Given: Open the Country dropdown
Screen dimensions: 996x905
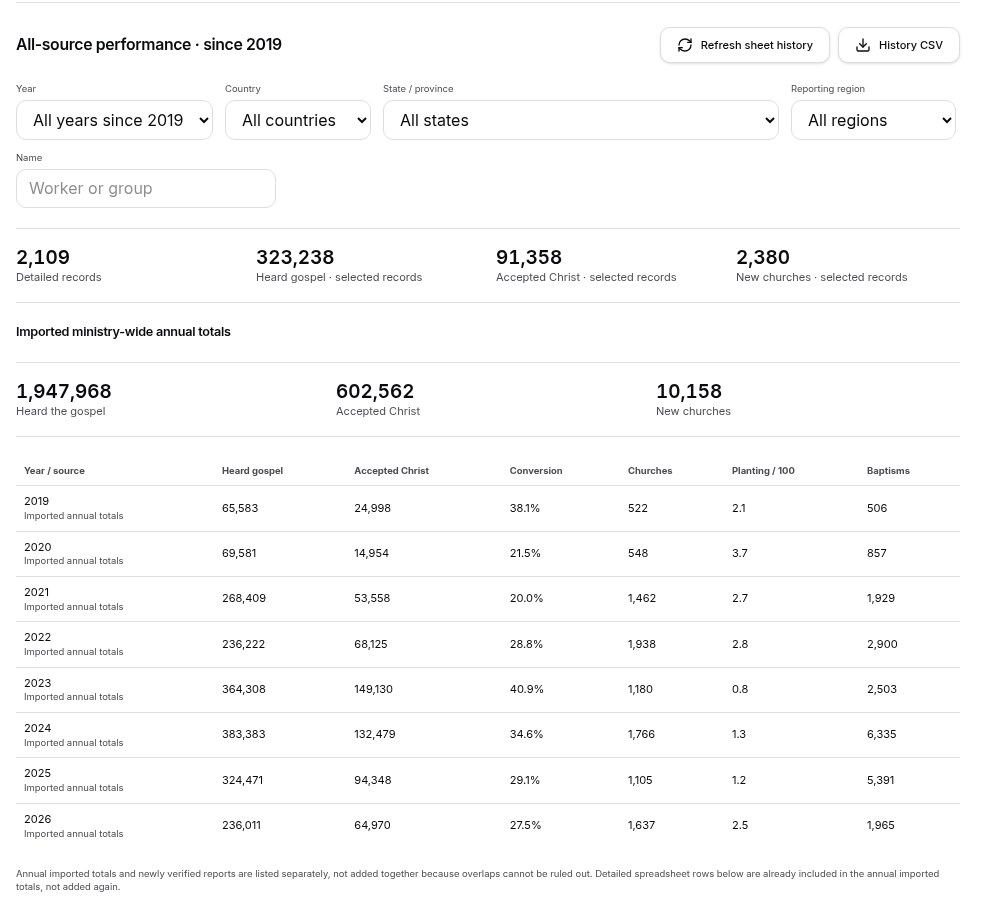Looking at the screenshot, I should click(297, 120).
